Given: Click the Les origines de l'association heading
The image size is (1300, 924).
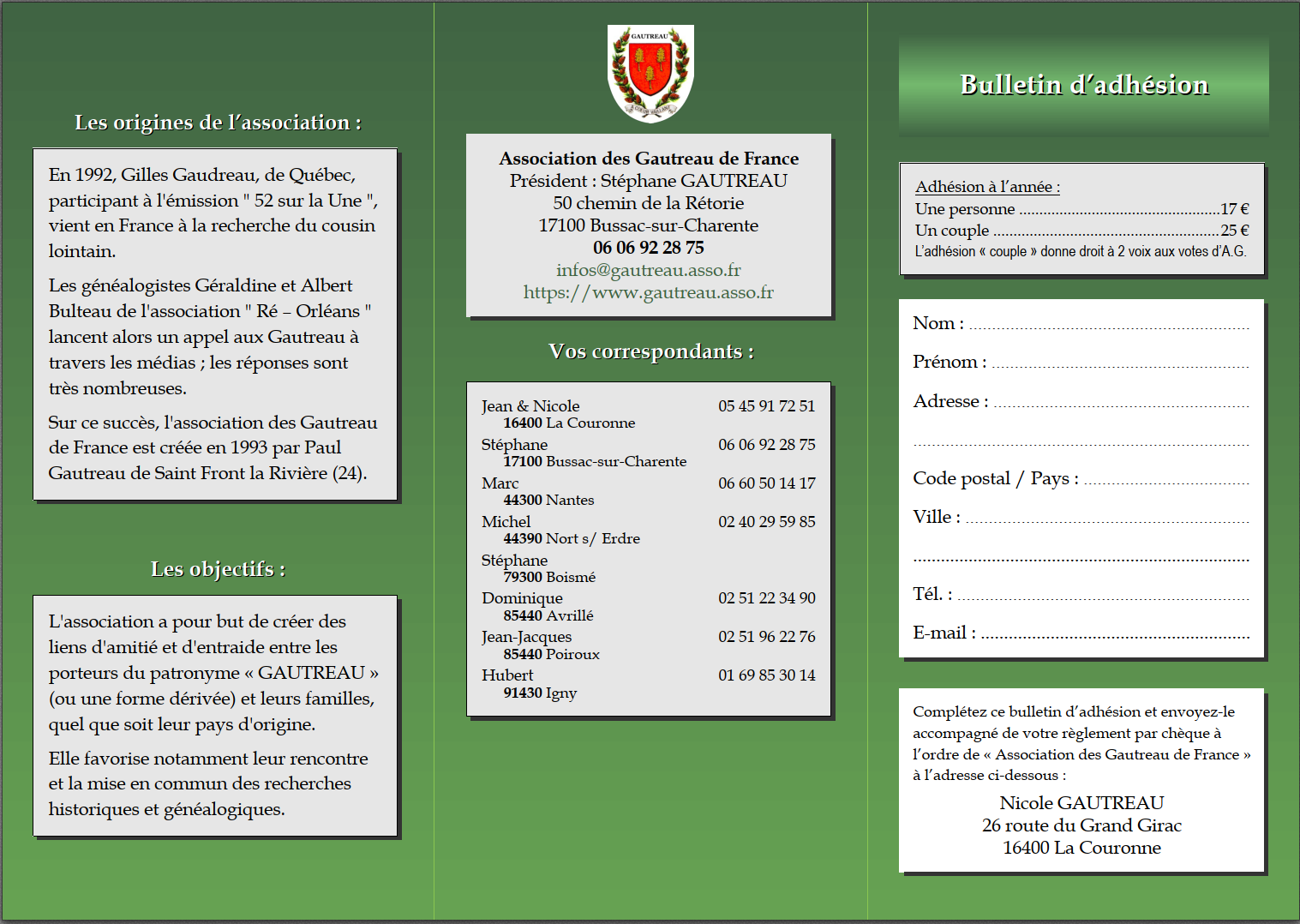Looking at the screenshot, I should click(x=218, y=123).
